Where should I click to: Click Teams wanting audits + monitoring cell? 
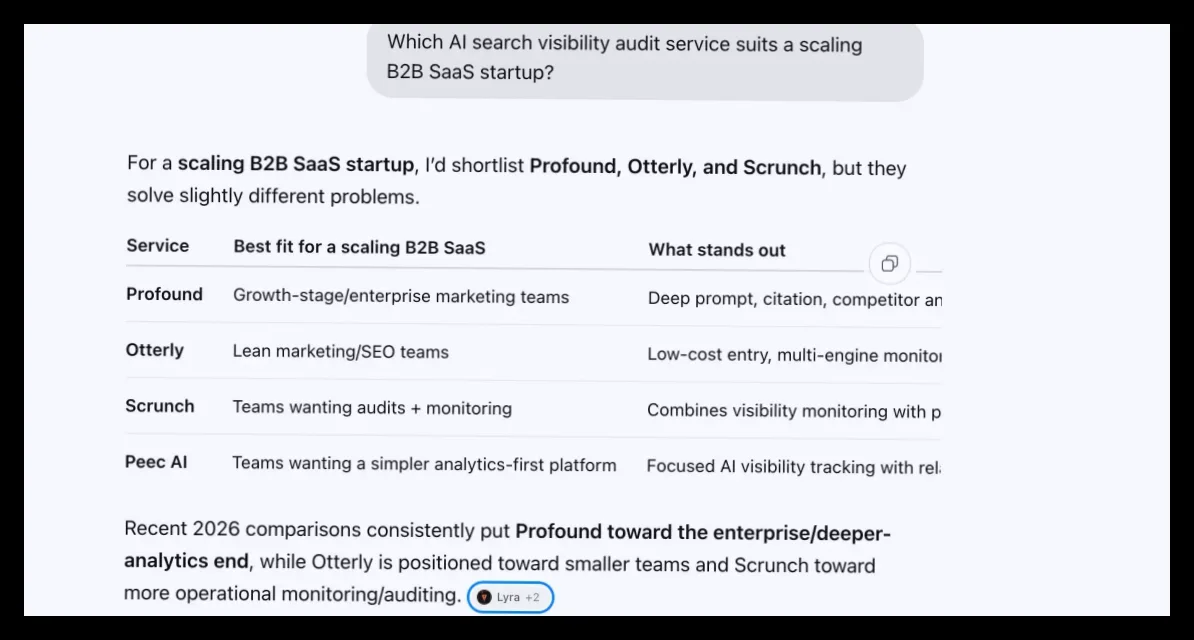372,408
